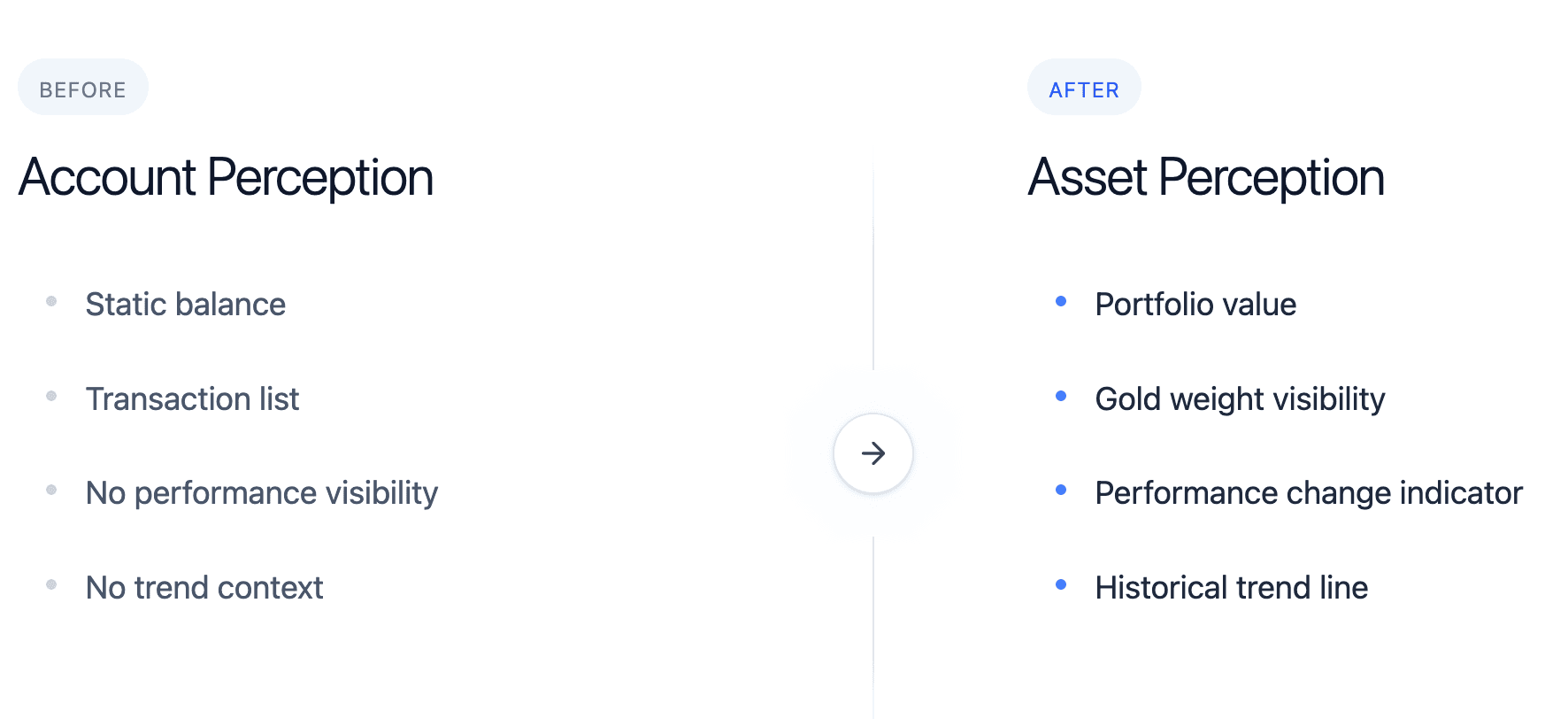1568x719 pixels.
Task: Click the right arrow circle icon
Action: (x=872, y=453)
